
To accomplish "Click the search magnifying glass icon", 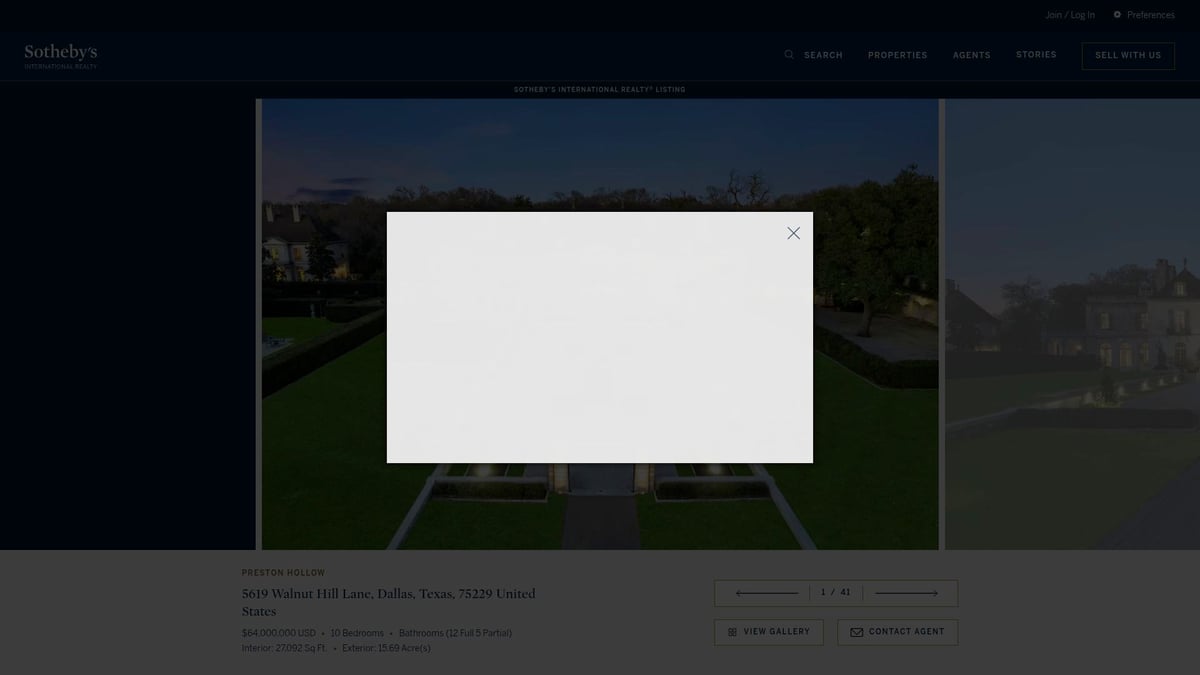I will click(x=789, y=55).
